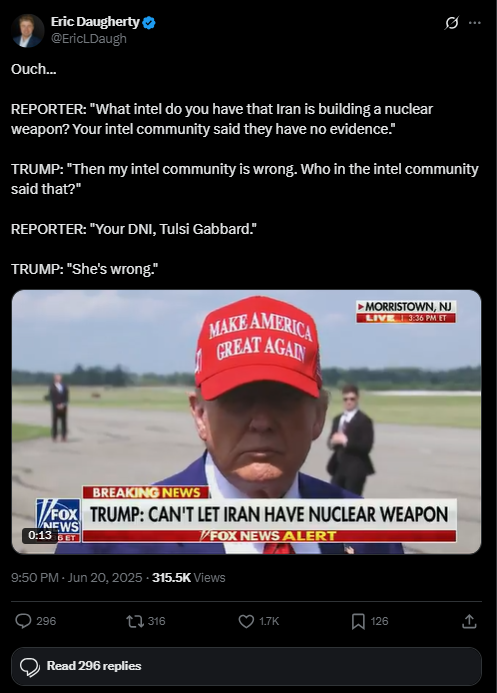
Task: Open Eric Daugherty's profile avatar
Action: click(27, 30)
